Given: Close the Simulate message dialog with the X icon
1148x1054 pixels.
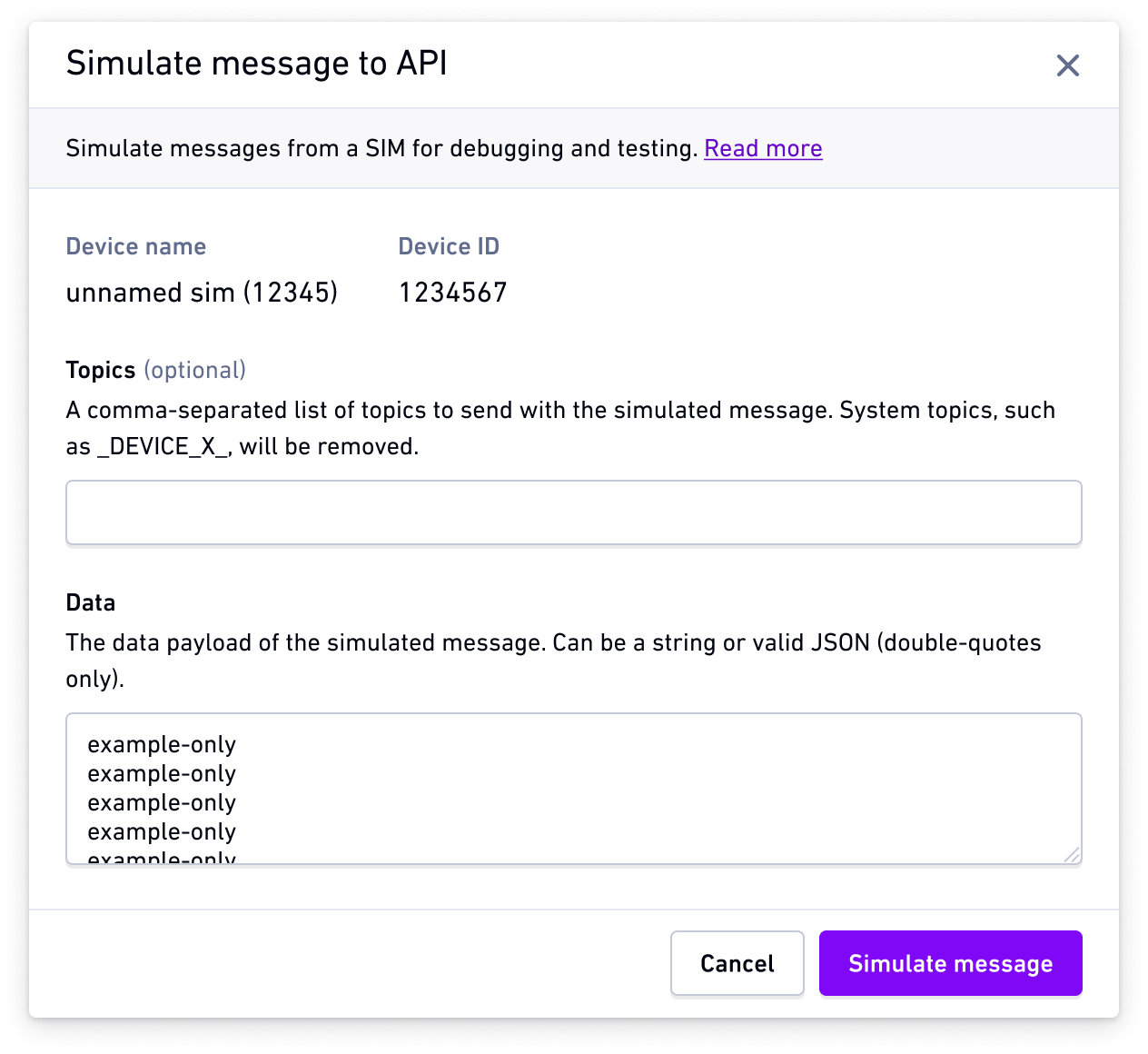Looking at the screenshot, I should pyautogui.click(x=1067, y=65).
